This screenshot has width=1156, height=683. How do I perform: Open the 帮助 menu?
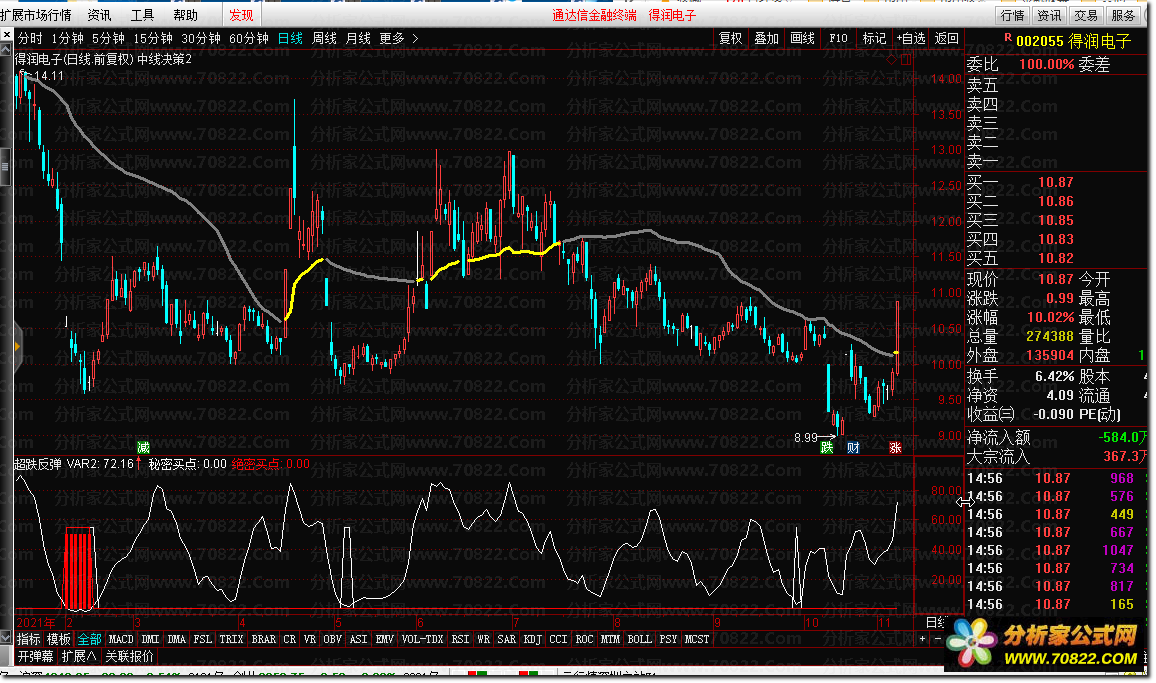[x=185, y=15]
